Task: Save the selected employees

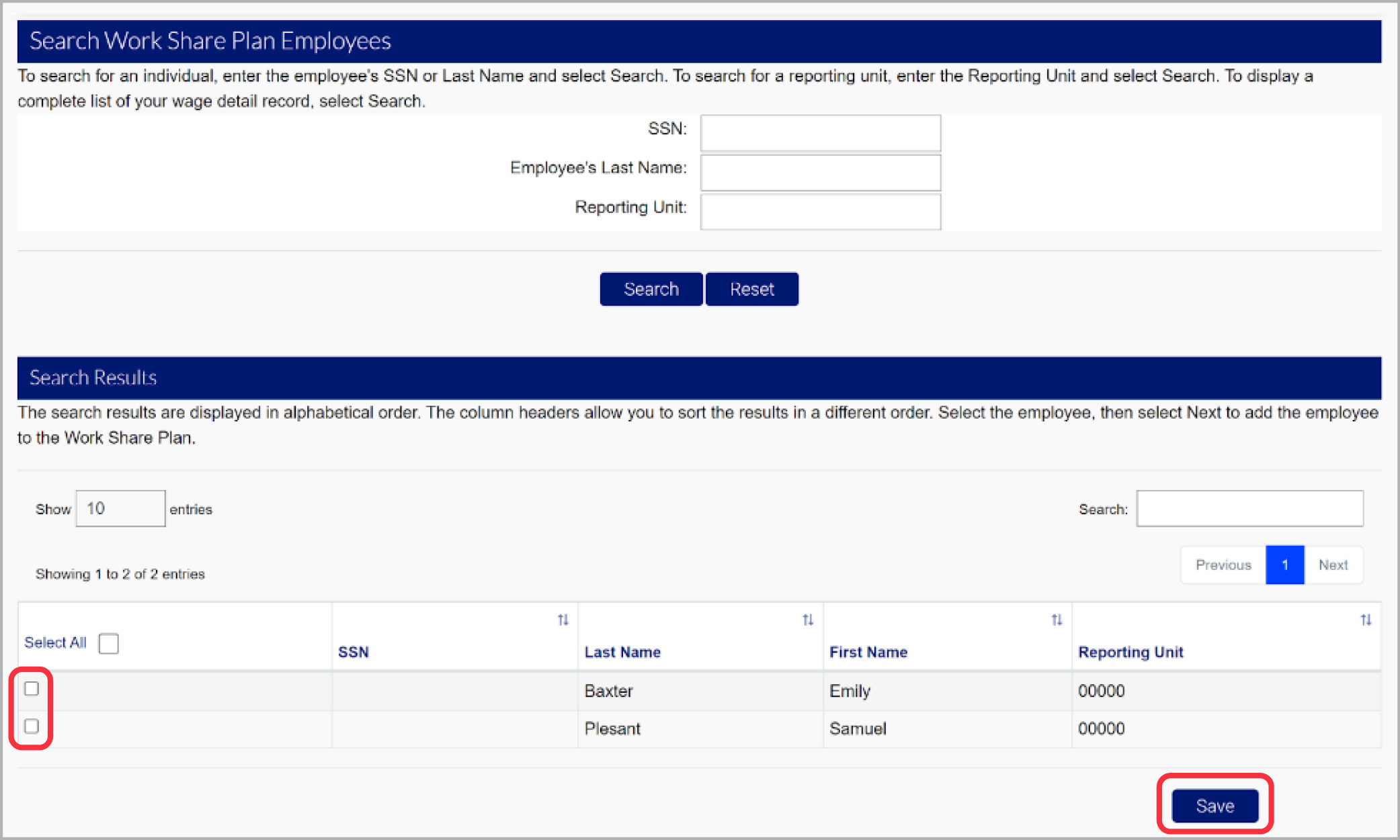Action: pos(1214,805)
